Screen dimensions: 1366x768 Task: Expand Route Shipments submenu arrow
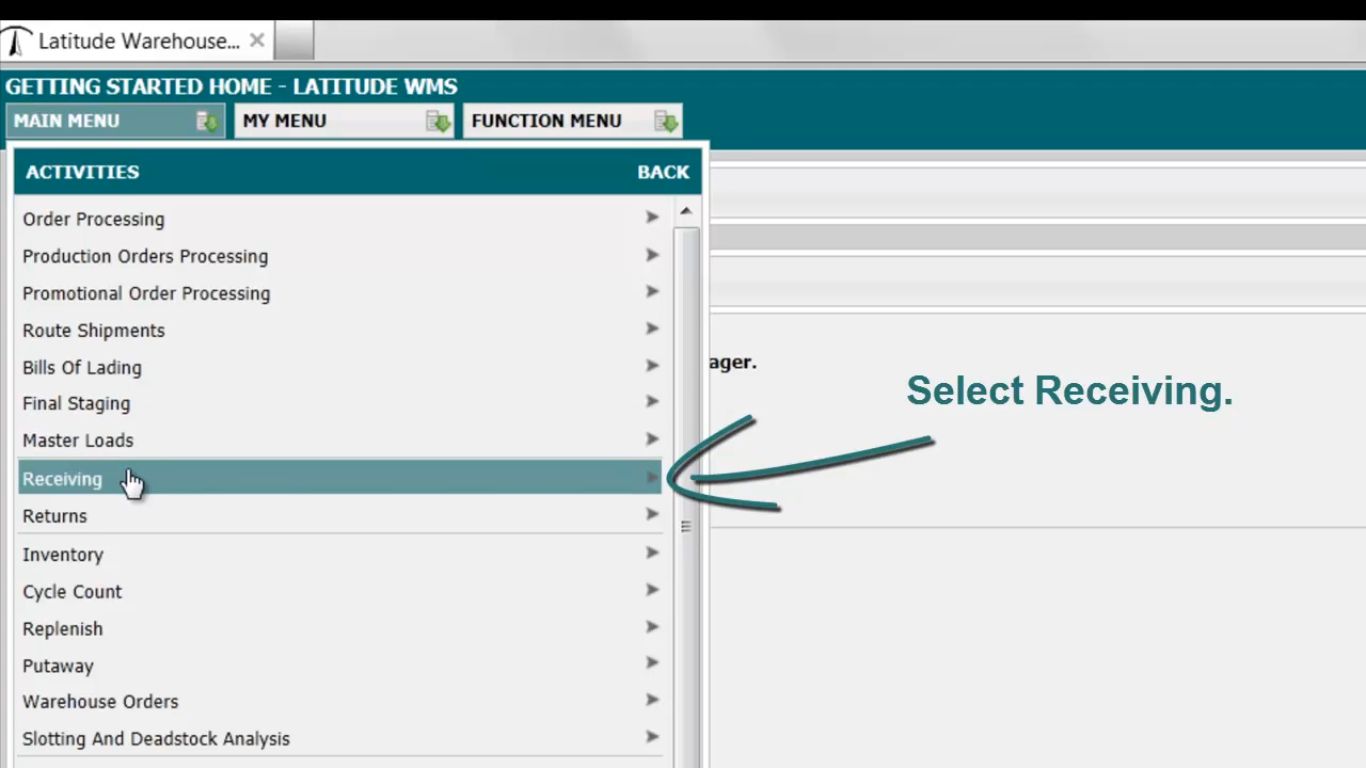(x=652, y=328)
